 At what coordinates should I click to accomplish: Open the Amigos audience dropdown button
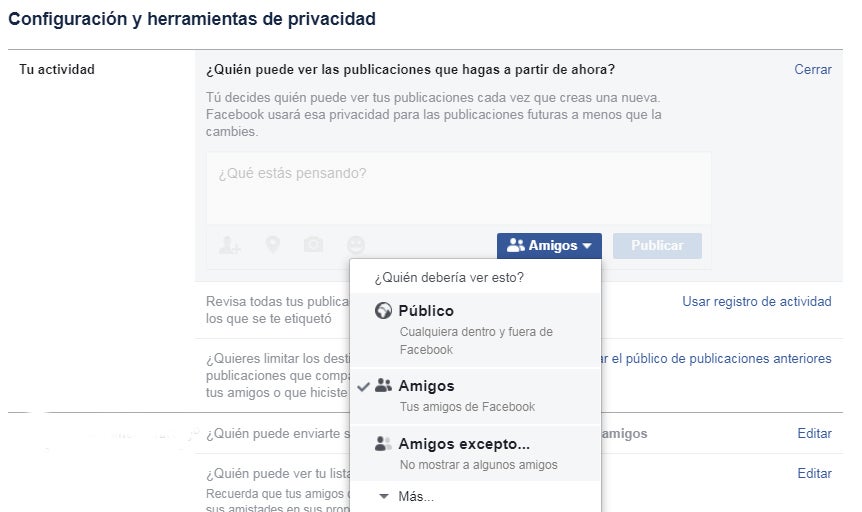[549, 245]
